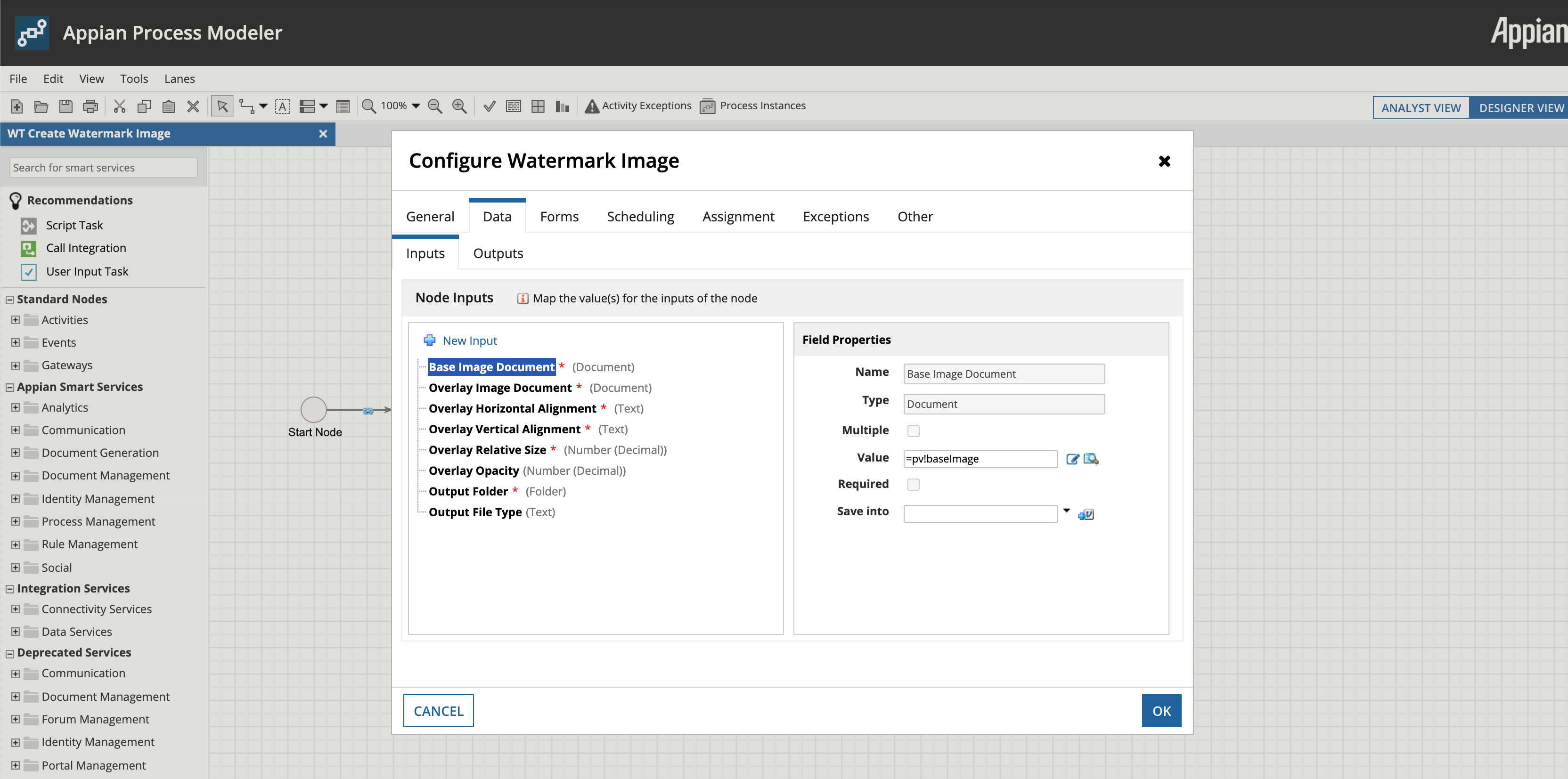Switch to the Outputs sub-tab
The height and width of the screenshot is (779, 1568).
(x=498, y=253)
